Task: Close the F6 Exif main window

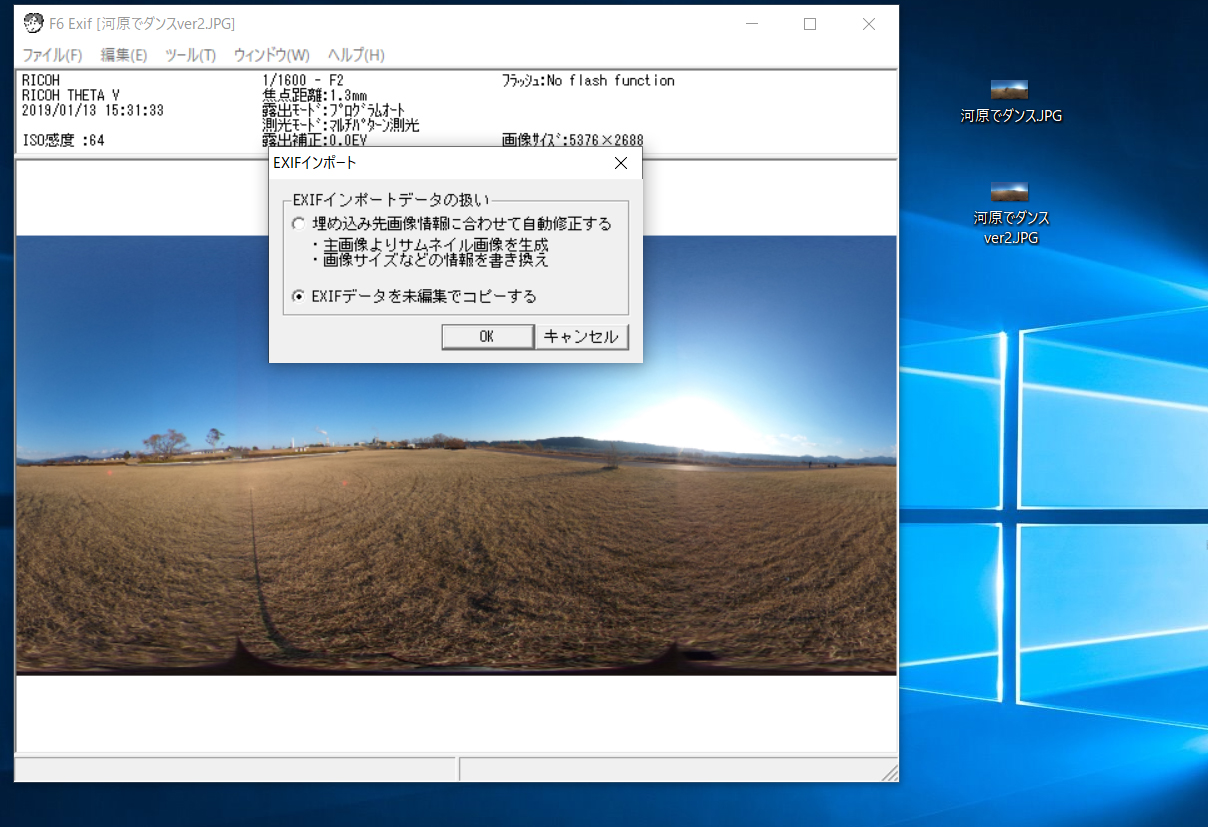Action: [868, 24]
